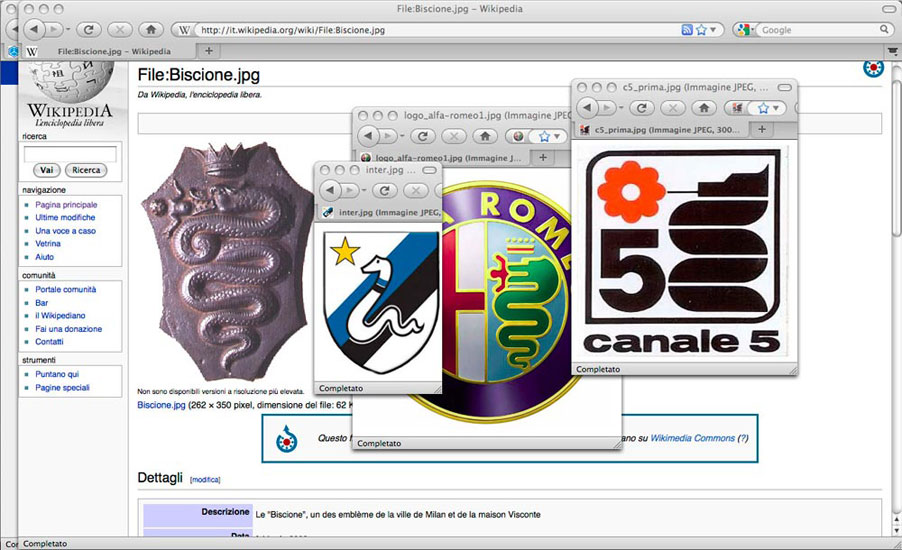Click the URL field of main window

click(437, 30)
